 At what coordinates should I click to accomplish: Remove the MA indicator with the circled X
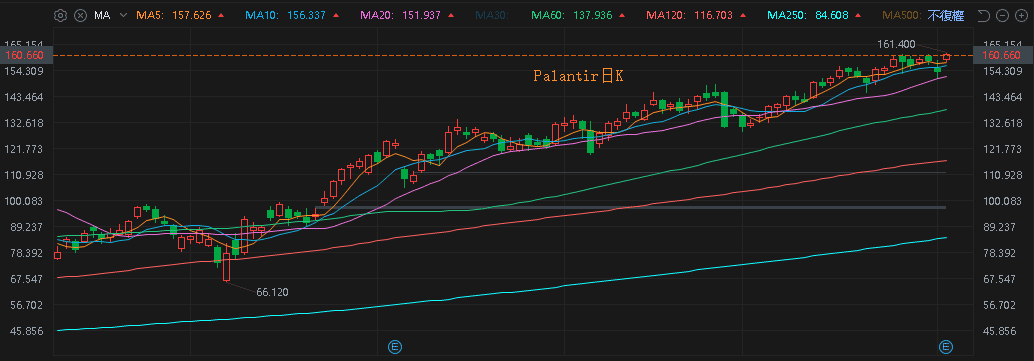click(80, 15)
